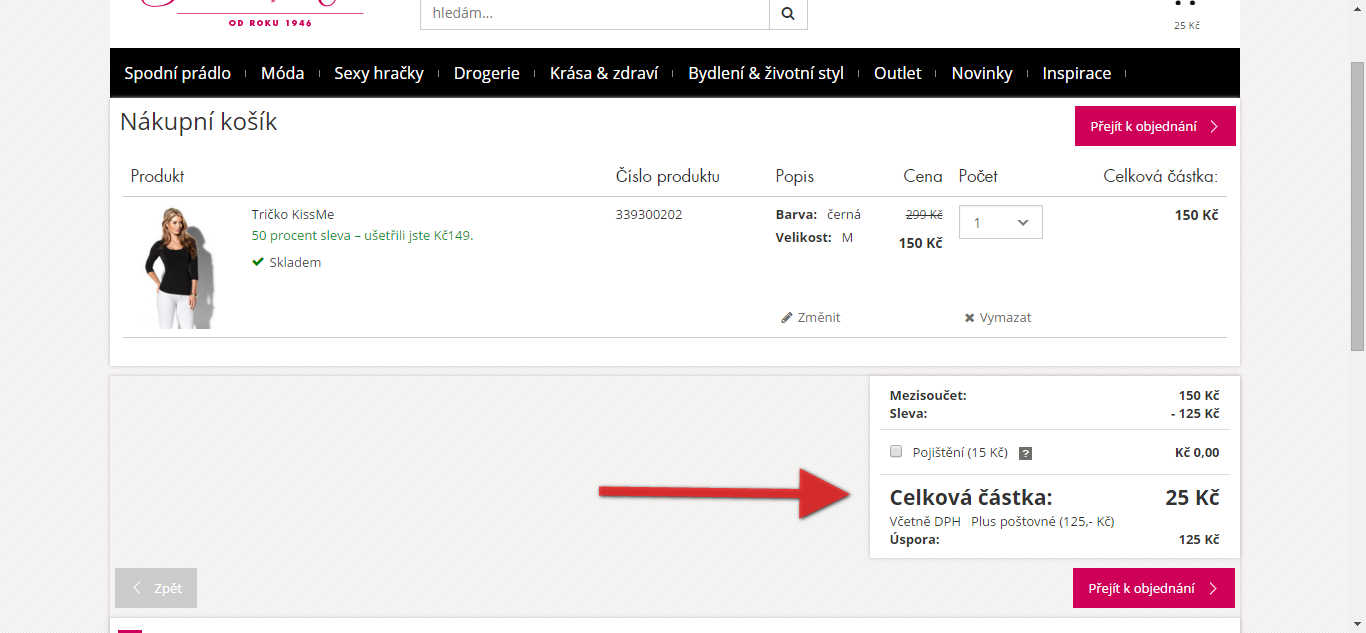Click the Zpět back arrow button
The image size is (1366, 633).
tap(156, 588)
